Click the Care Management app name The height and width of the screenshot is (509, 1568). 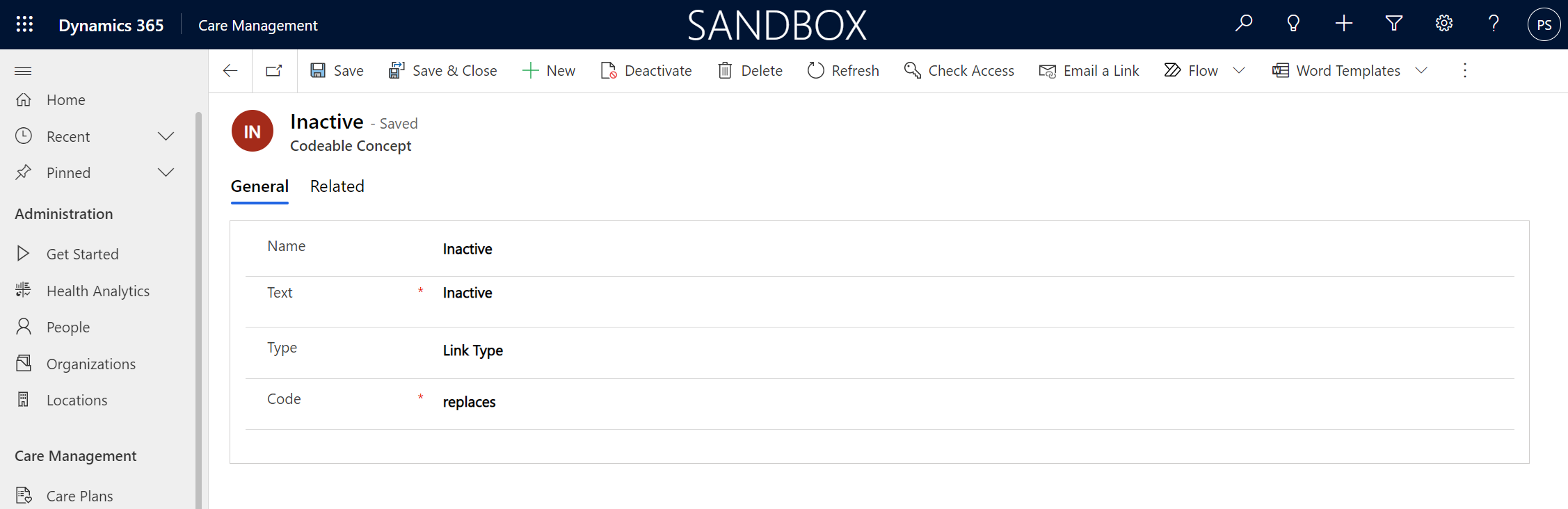pyautogui.click(x=258, y=25)
